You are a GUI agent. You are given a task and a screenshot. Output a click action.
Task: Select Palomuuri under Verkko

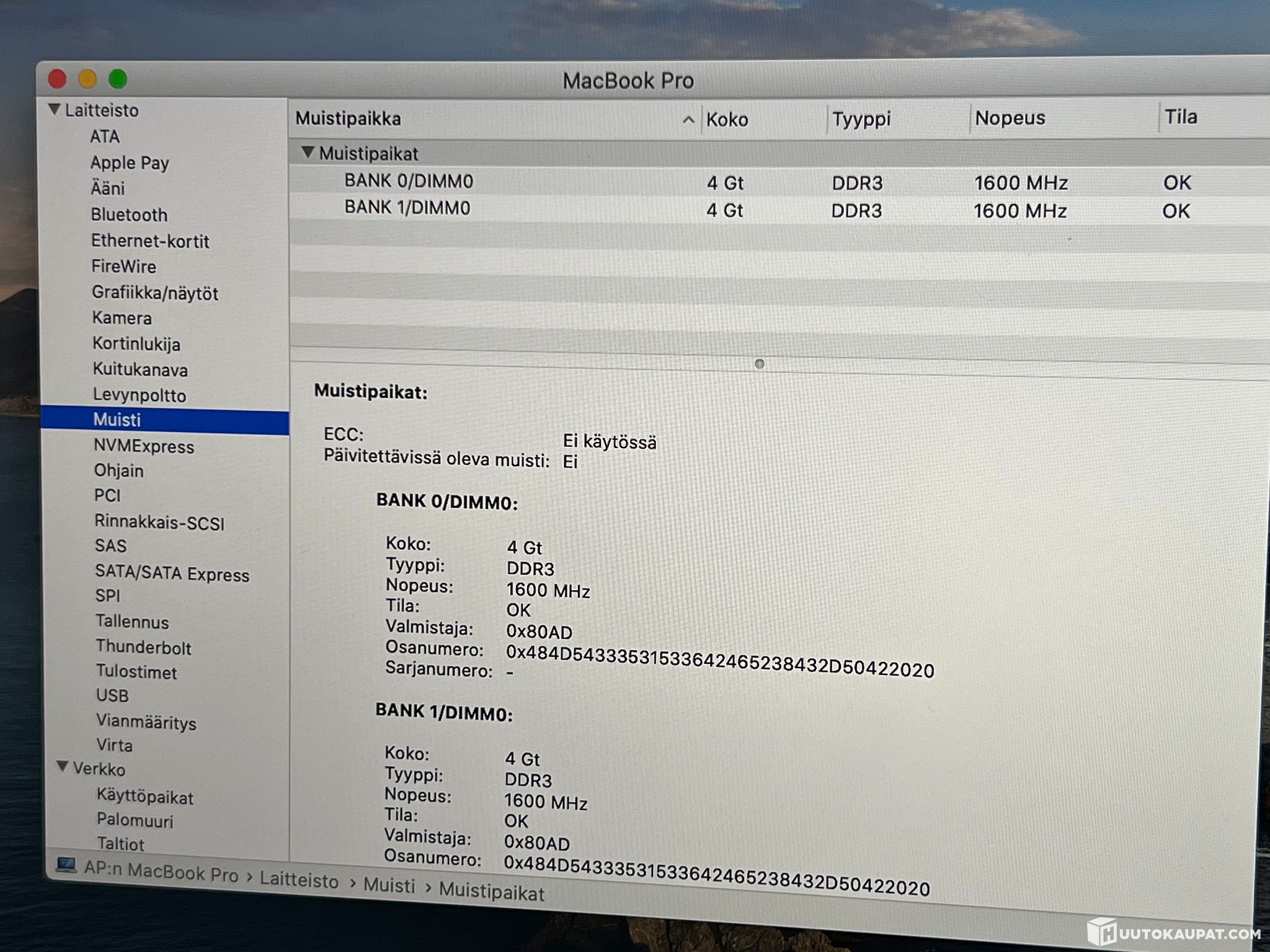click(135, 821)
